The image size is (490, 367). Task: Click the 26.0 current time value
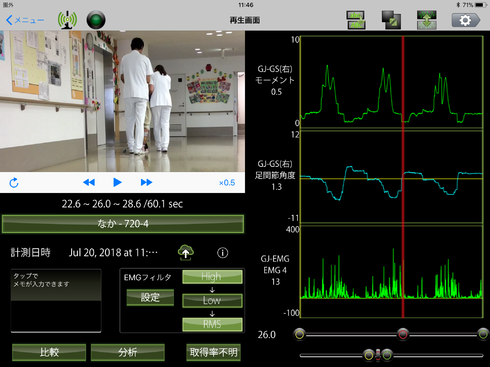[267, 335]
